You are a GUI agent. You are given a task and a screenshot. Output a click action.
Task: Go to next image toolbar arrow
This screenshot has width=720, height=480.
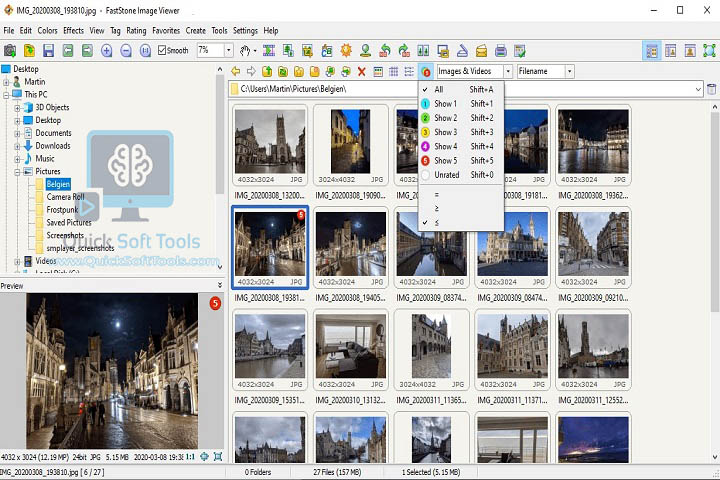point(87,50)
